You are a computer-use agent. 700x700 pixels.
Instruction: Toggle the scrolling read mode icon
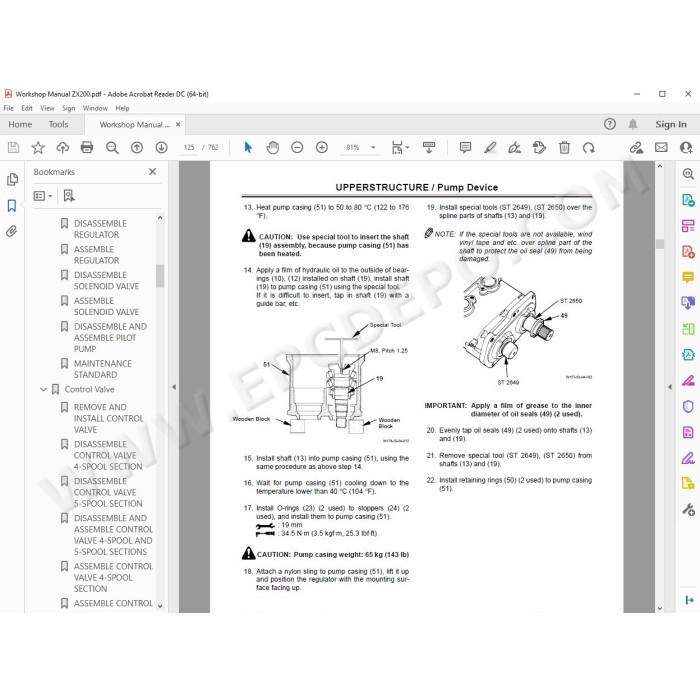click(429, 148)
